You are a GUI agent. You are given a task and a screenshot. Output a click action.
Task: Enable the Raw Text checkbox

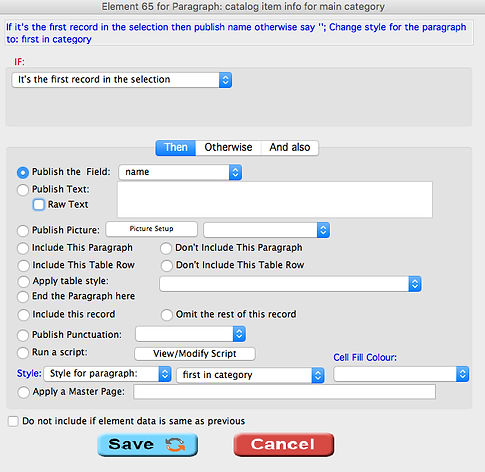[39, 204]
